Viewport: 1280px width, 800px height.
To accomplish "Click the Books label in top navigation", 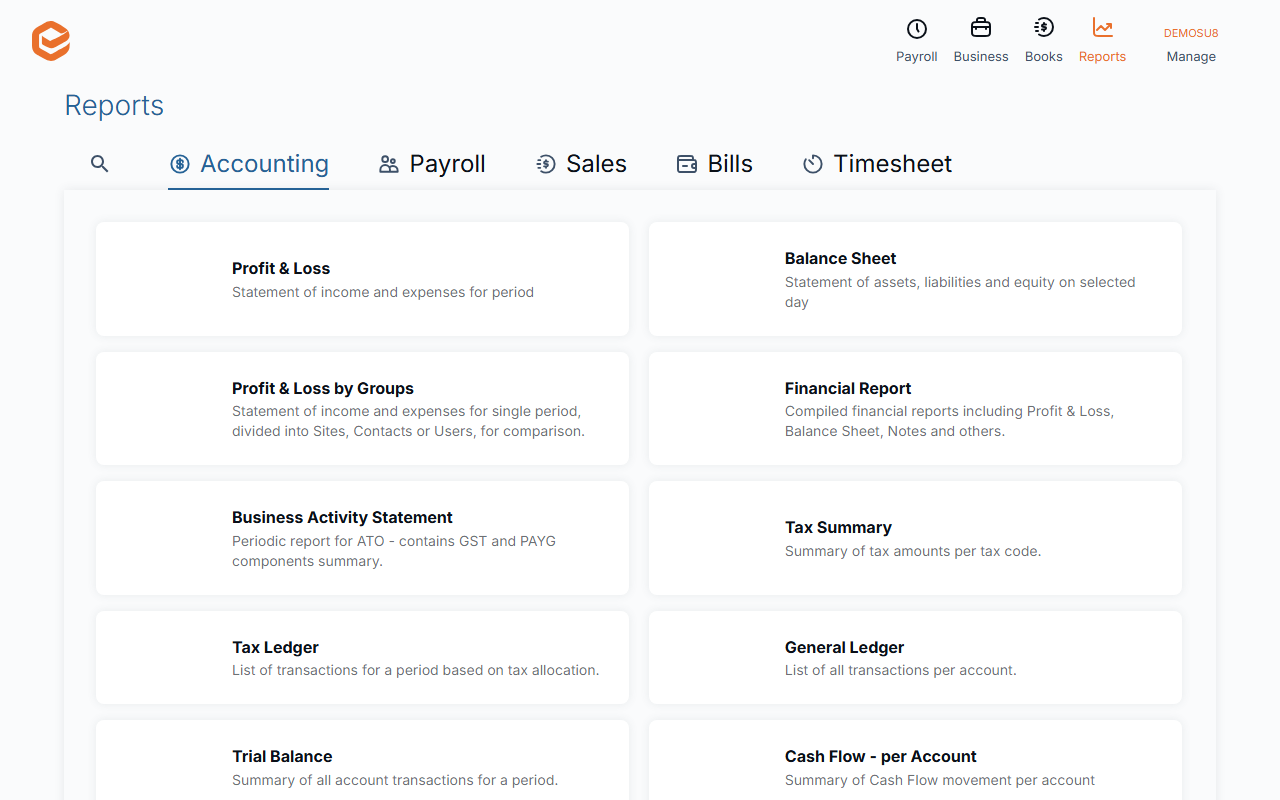I will pyautogui.click(x=1043, y=57).
